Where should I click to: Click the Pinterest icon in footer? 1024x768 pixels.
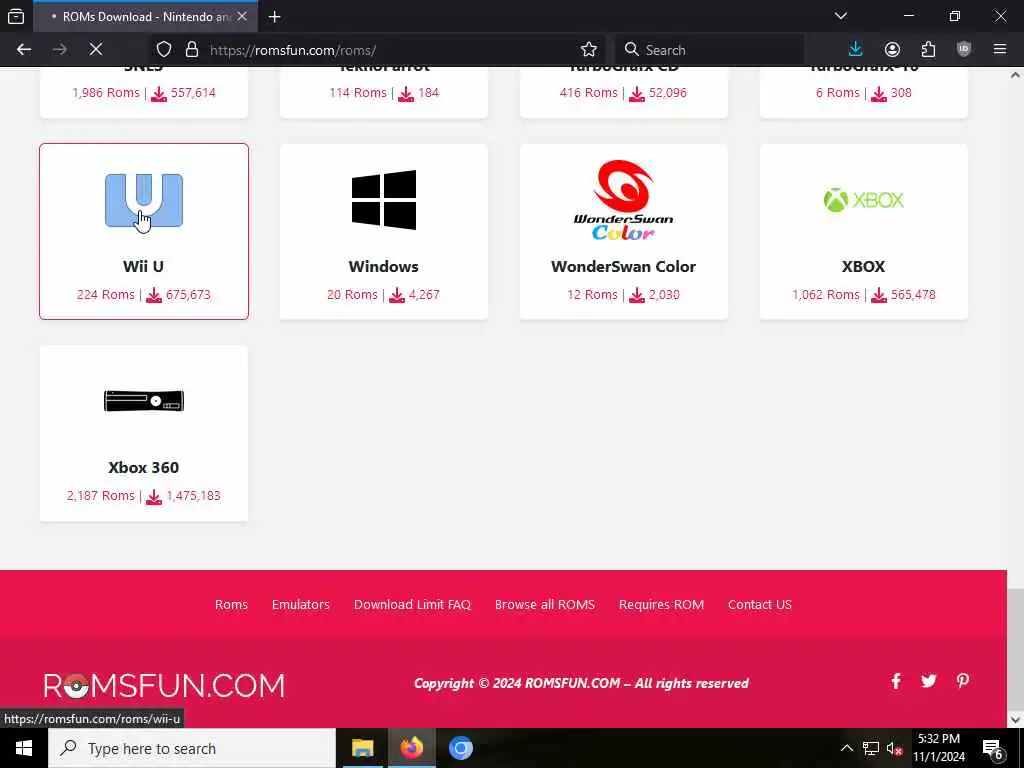pyautogui.click(x=963, y=681)
